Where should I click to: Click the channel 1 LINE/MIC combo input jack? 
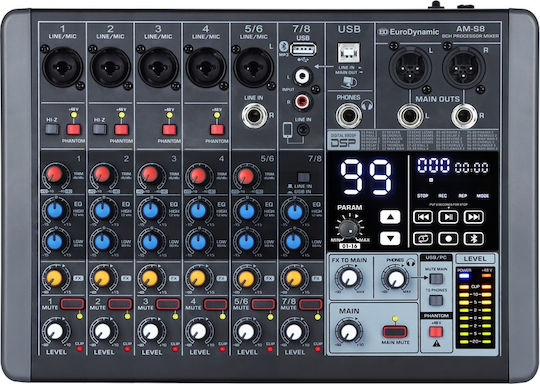[x=63, y=67]
